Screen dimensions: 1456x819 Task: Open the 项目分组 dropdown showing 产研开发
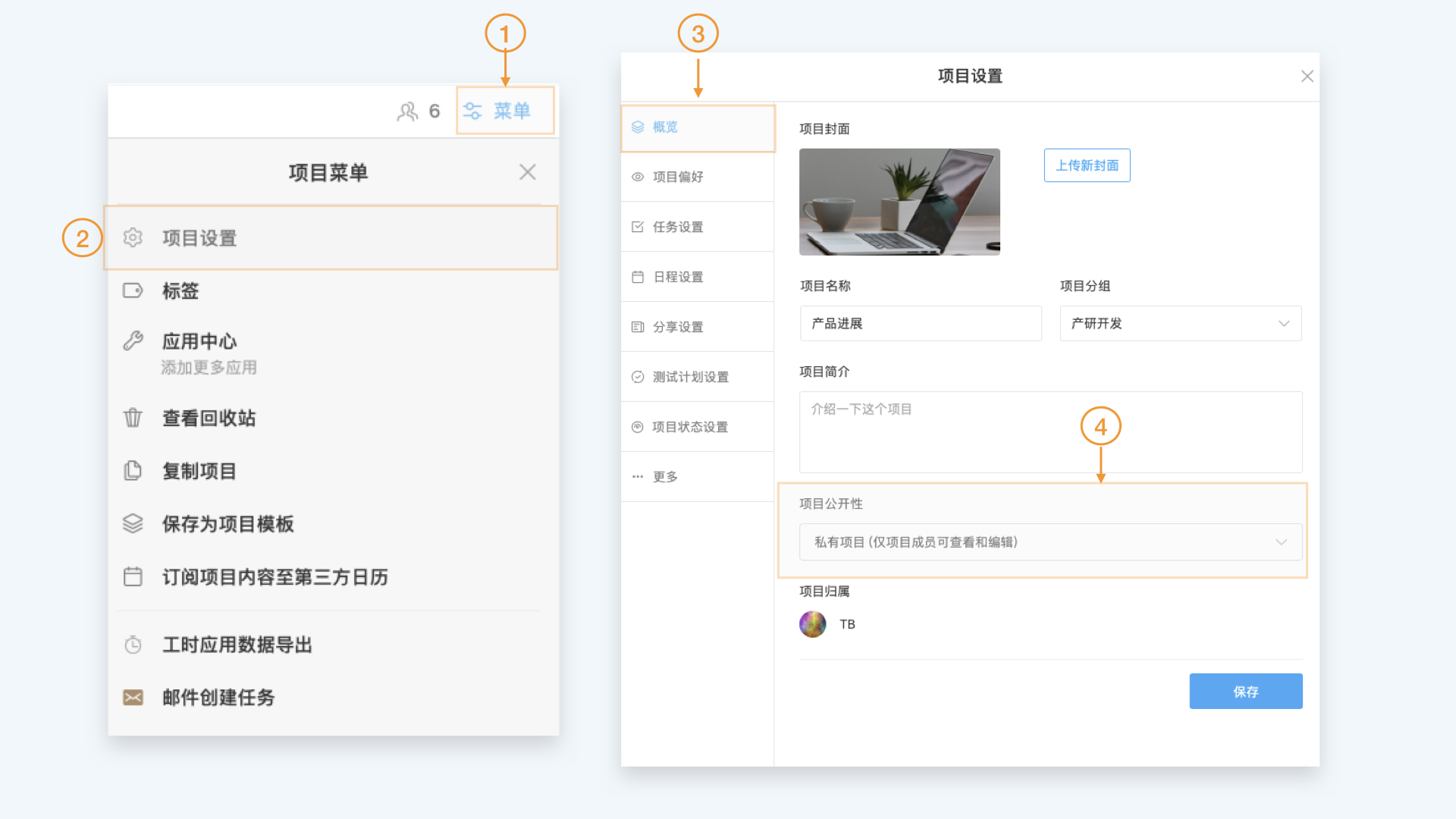pos(1181,324)
